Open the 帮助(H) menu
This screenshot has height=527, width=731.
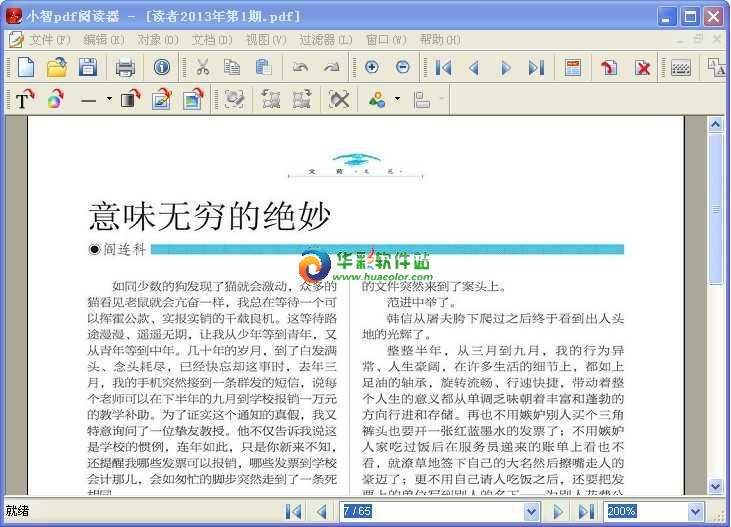(x=440, y=40)
